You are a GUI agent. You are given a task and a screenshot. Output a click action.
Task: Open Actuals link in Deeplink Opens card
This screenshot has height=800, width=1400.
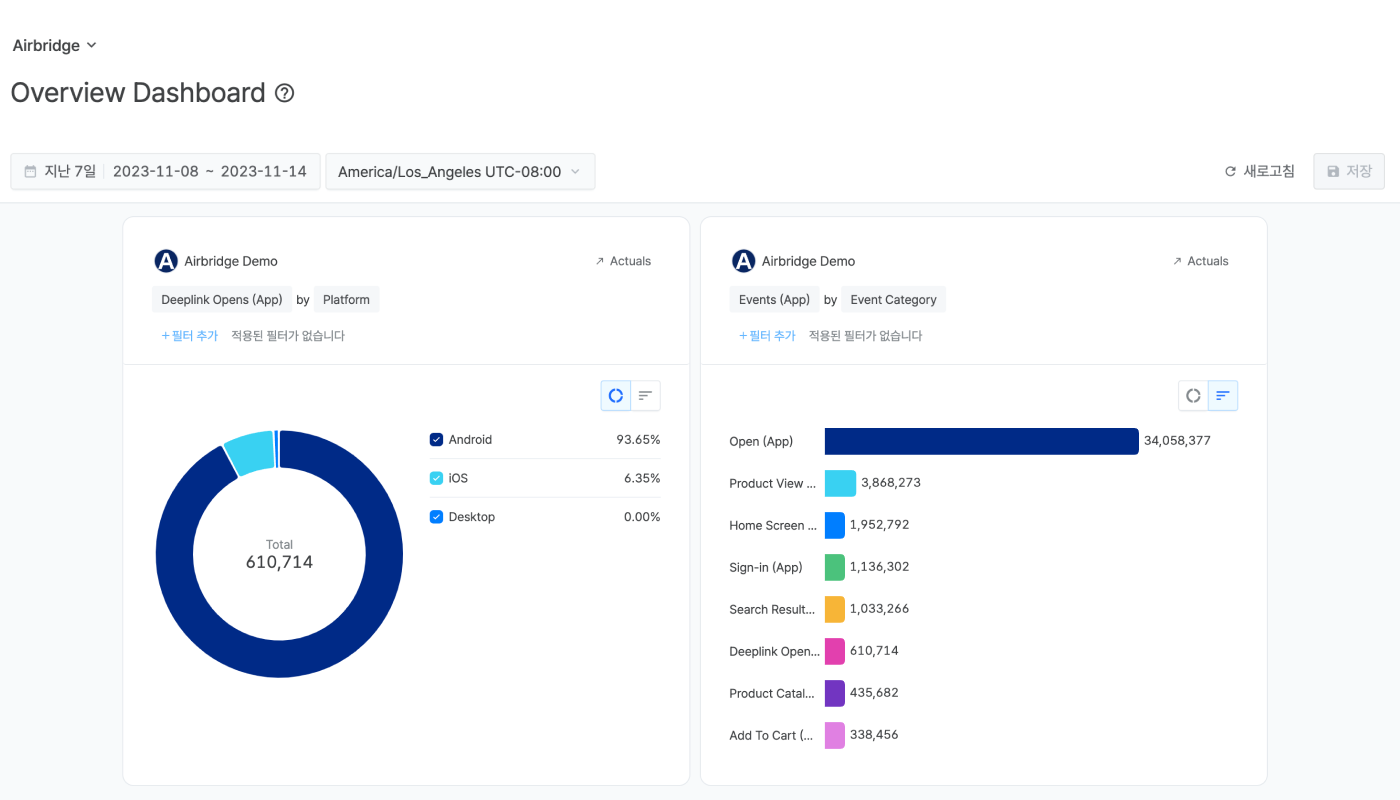[x=623, y=261]
